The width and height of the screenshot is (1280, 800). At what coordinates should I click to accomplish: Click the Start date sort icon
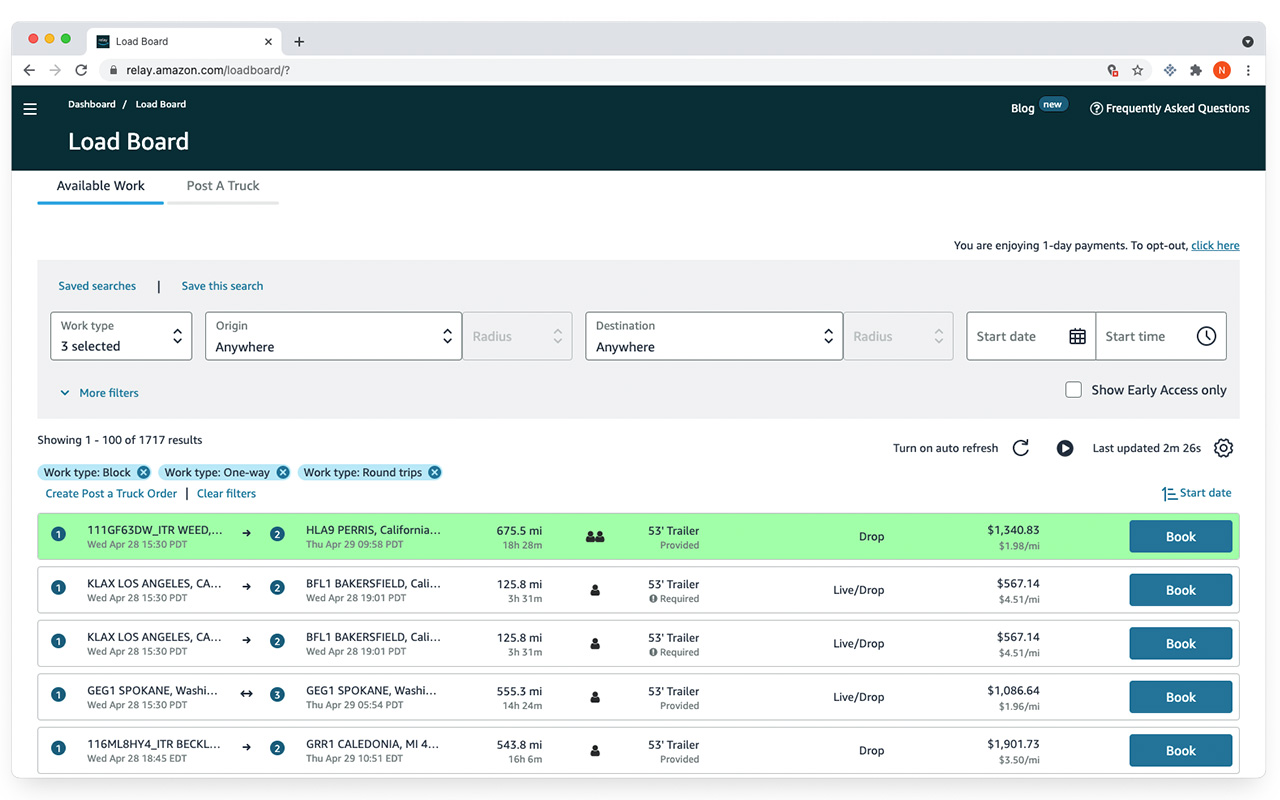[1169, 493]
